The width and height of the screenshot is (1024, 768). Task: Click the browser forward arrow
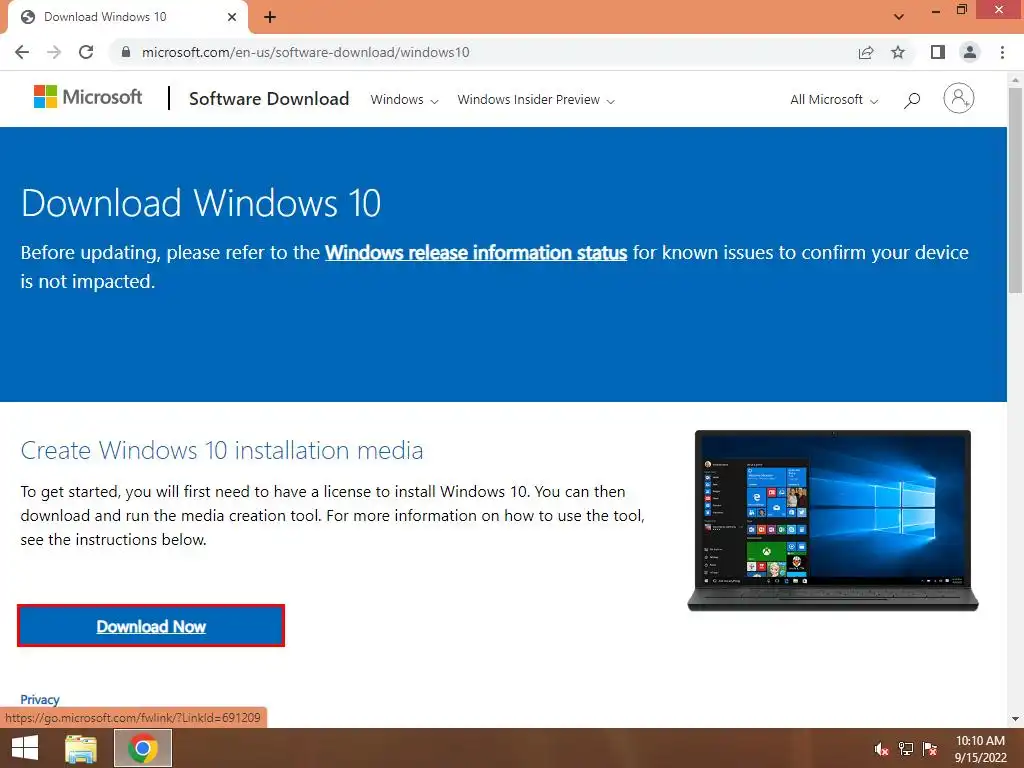tap(54, 52)
